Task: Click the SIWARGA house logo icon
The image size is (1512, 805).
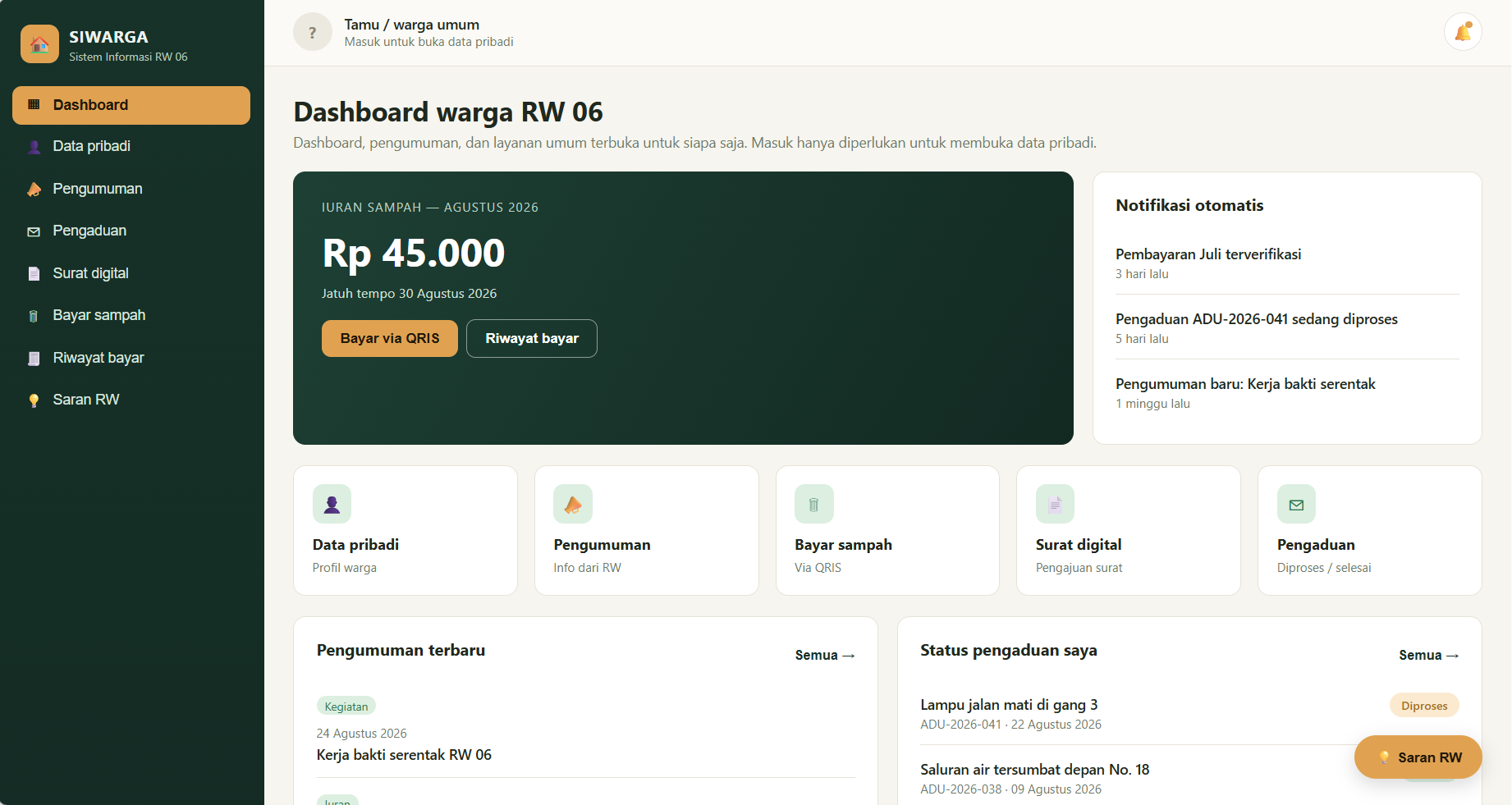Action: [x=39, y=44]
